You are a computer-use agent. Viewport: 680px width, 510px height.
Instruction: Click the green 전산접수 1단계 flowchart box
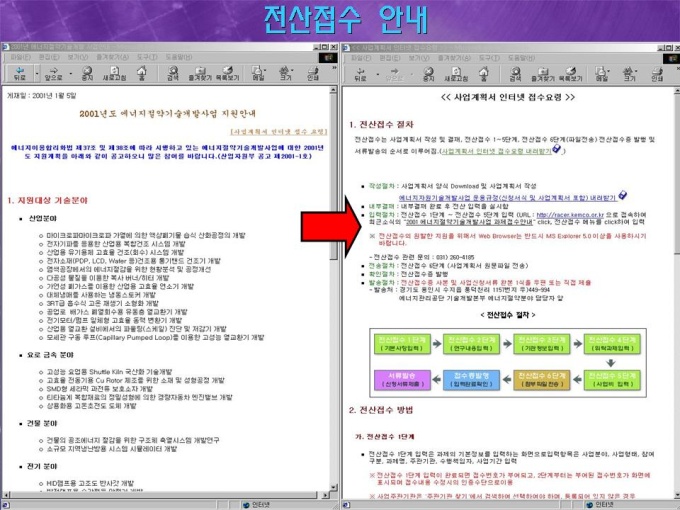(402, 343)
